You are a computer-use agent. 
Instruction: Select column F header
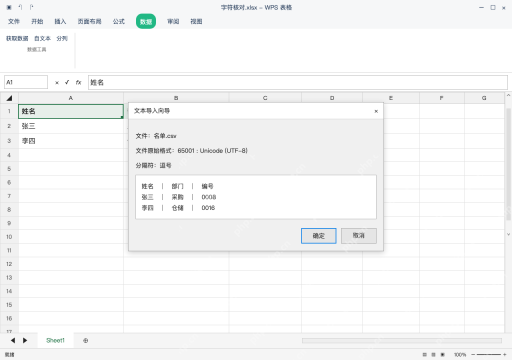click(442, 98)
